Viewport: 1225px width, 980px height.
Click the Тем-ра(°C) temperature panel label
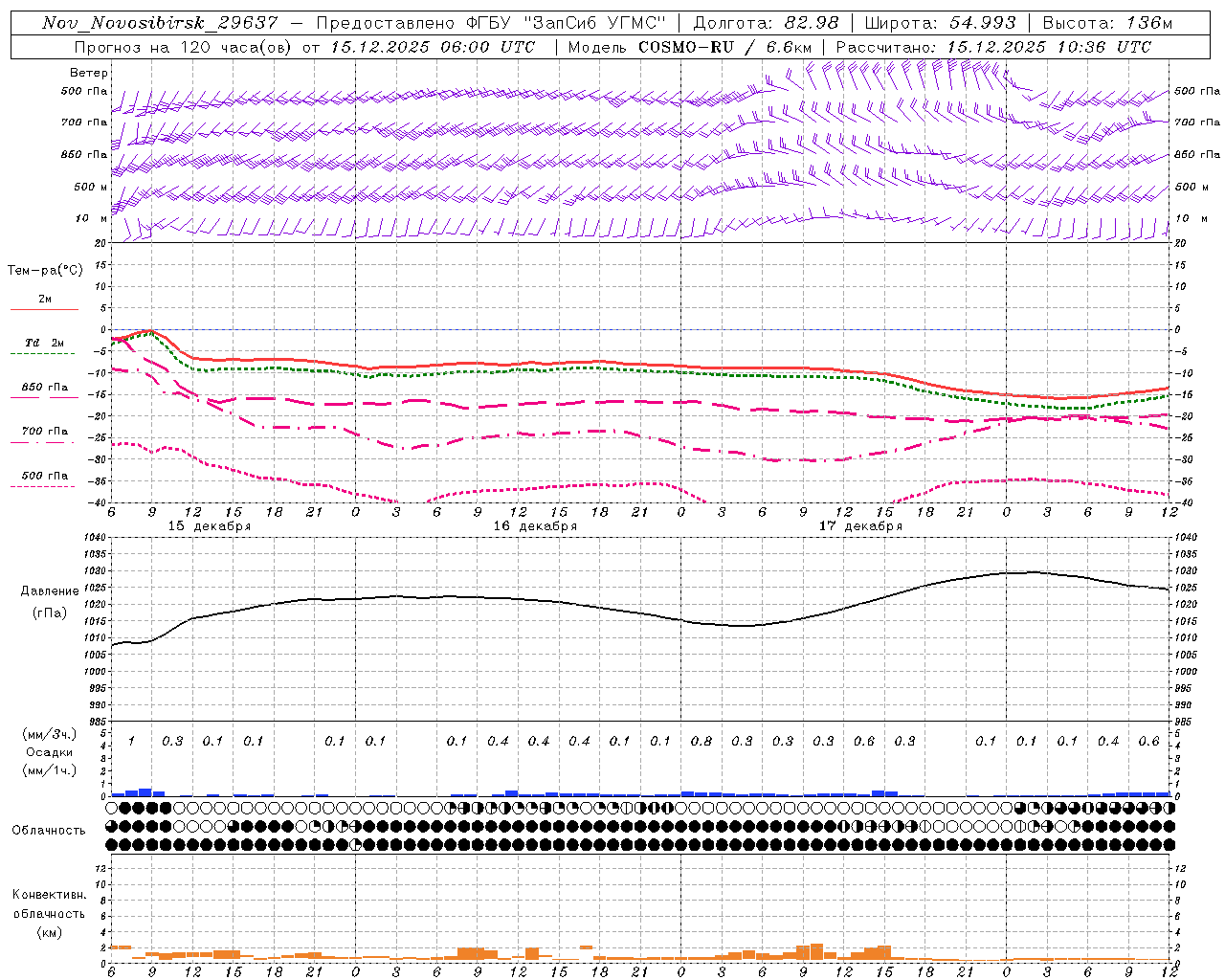click(x=45, y=271)
